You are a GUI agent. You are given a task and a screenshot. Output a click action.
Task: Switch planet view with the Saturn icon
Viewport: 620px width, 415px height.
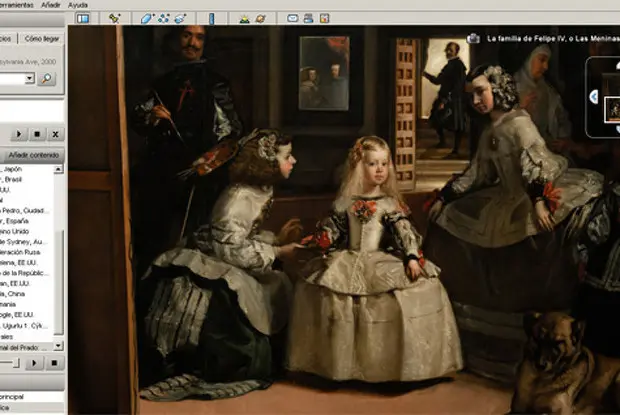[x=261, y=19]
